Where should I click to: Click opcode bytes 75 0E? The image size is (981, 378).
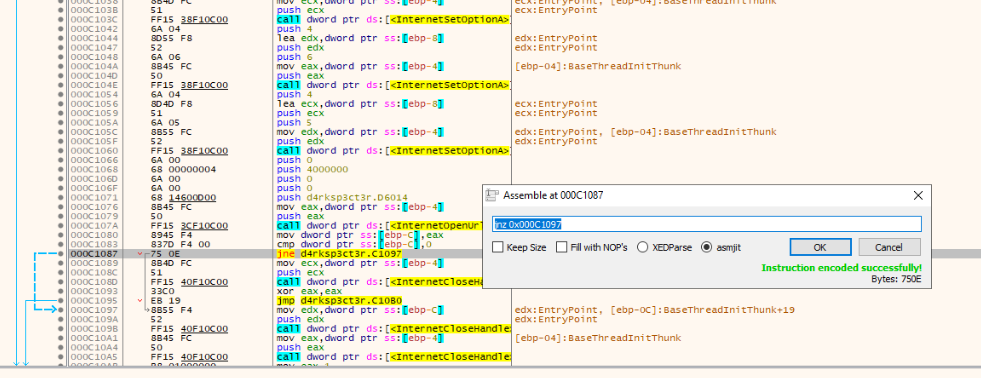coord(165,253)
